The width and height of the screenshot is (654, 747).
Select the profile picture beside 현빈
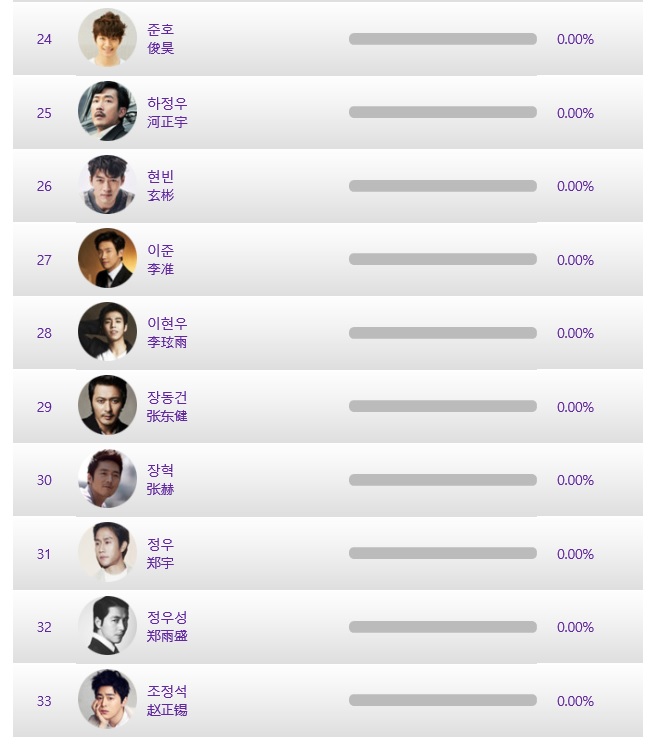[x=107, y=184]
